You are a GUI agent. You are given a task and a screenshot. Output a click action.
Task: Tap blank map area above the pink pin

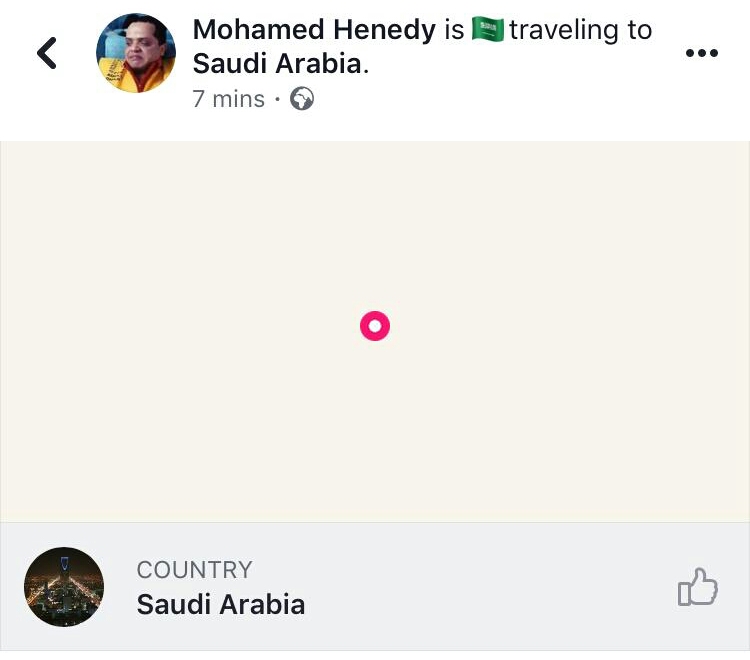click(375, 220)
